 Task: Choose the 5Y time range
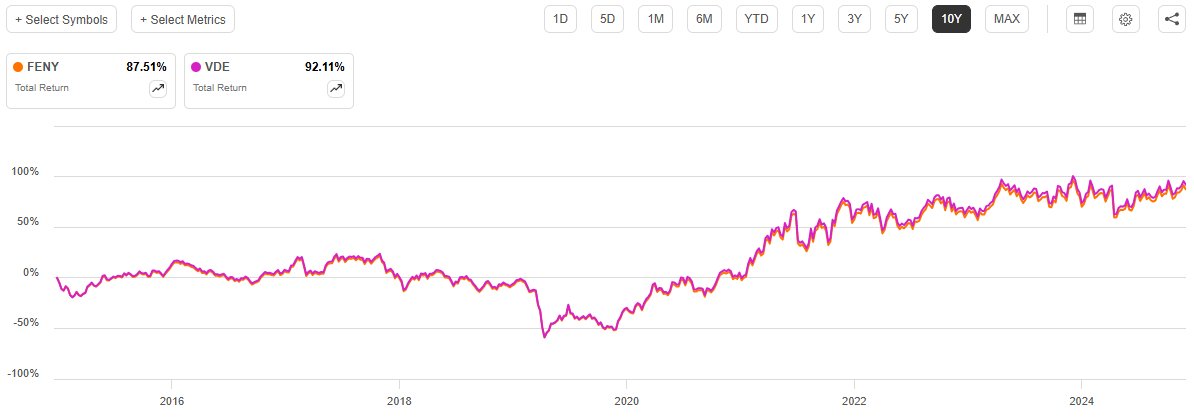pyautogui.click(x=901, y=19)
